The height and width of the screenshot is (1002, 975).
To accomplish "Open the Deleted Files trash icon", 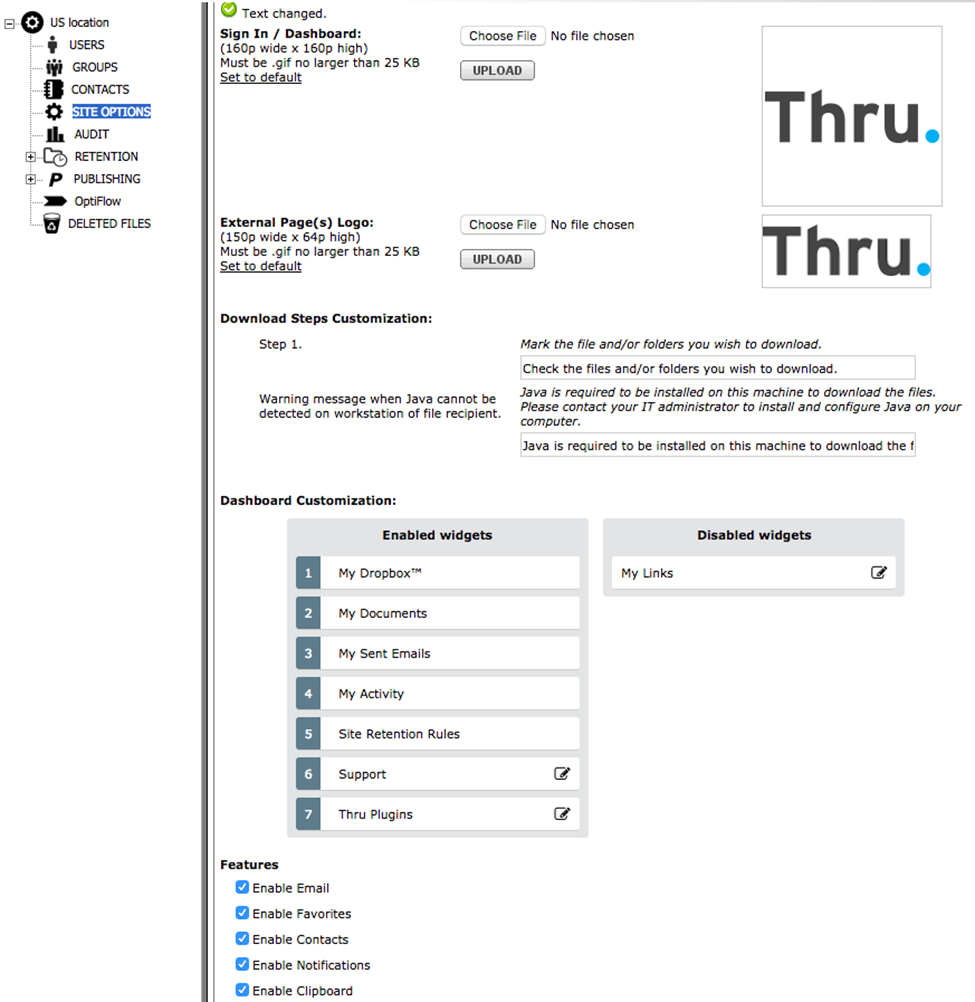I will tap(51, 224).
